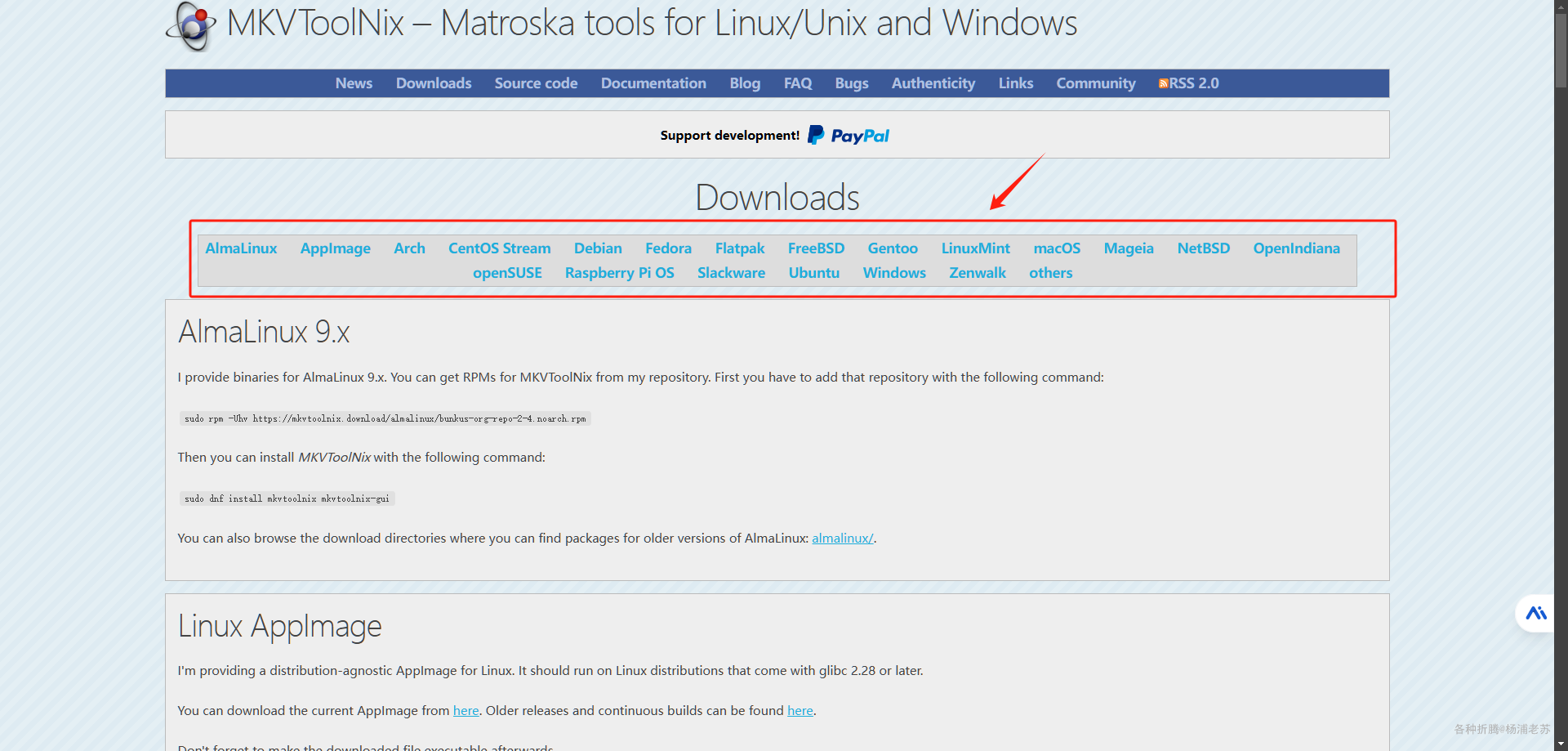Click the 'Linux AppImage' heading
The width and height of the screenshot is (1568, 751).
click(279, 626)
